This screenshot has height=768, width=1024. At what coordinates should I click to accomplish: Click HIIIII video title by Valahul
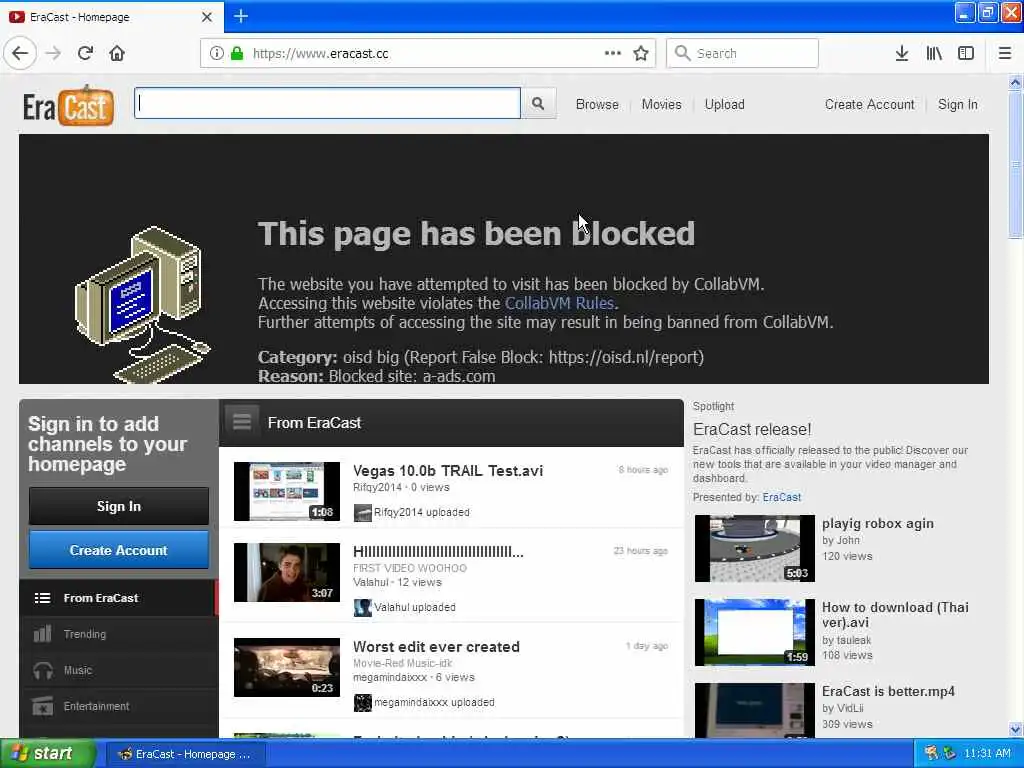[x=438, y=552]
